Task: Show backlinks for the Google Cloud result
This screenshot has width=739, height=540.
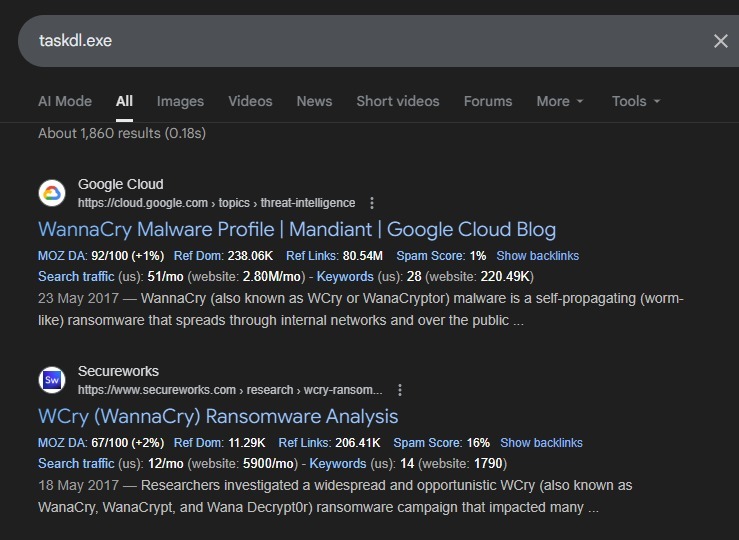Action: [537, 256]
